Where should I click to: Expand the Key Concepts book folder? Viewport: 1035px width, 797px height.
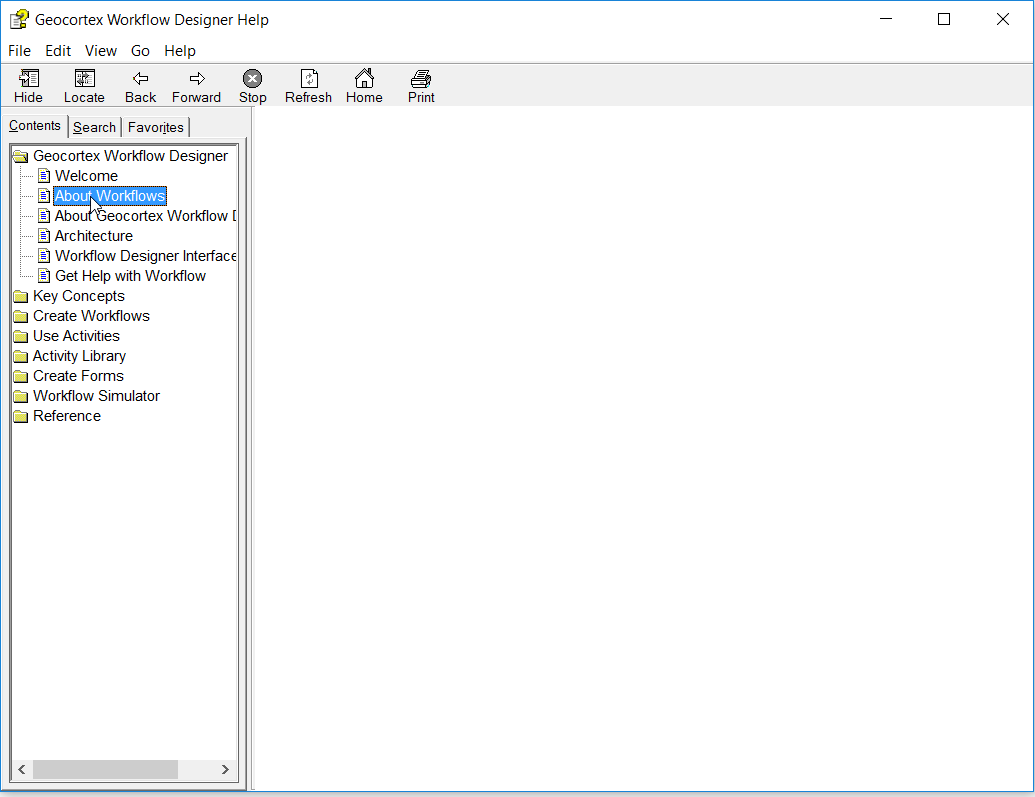(20, 296)
